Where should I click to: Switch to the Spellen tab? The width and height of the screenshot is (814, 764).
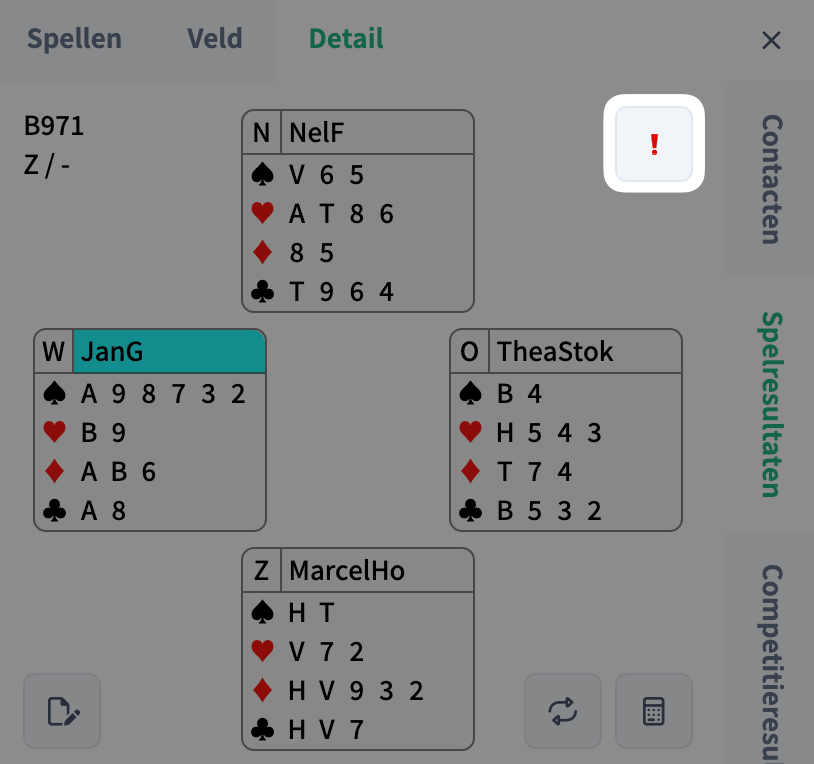coord(75,39)
